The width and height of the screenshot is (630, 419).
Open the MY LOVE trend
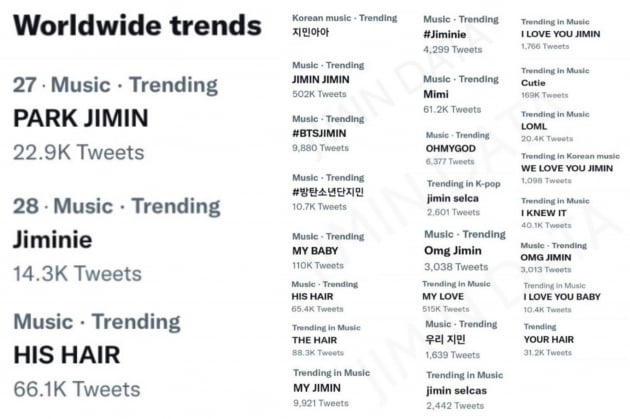click(x=443, y=296)
